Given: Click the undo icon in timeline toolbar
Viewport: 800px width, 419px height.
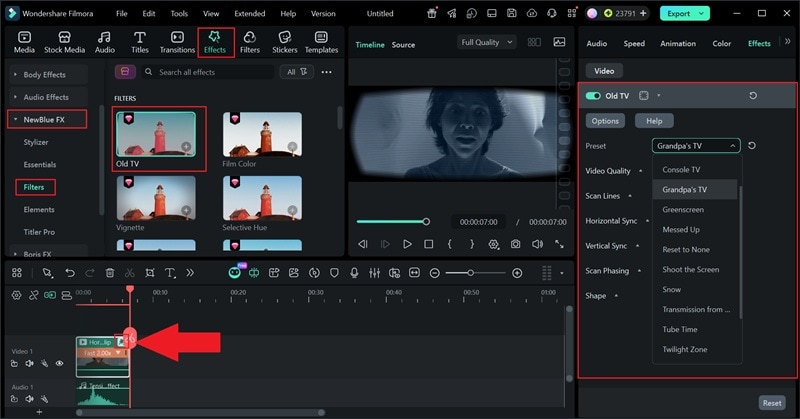Looking at the screenshot, I should (x=70, y=273).
